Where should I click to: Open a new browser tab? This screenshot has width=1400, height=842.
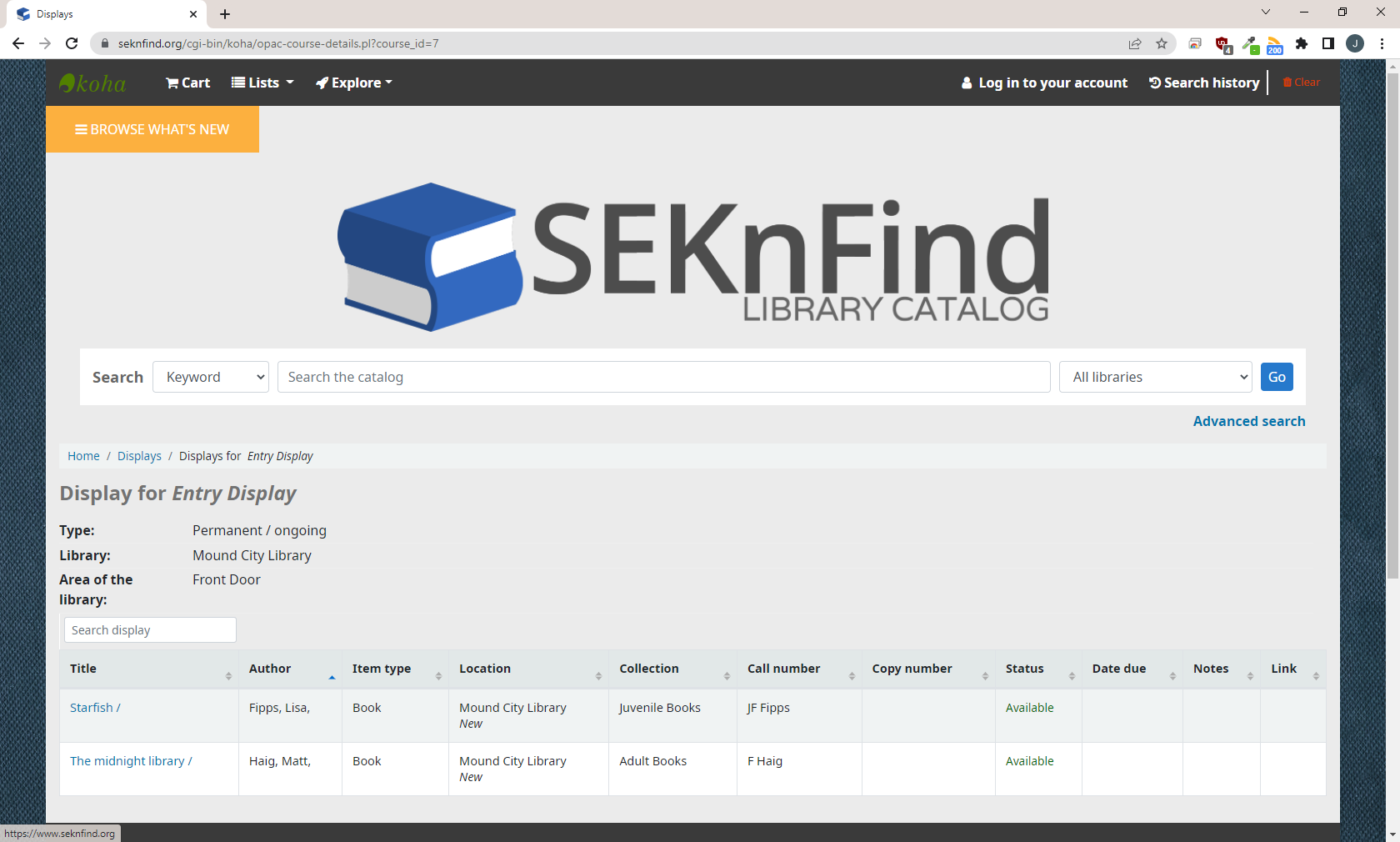[x=225, y=14]
